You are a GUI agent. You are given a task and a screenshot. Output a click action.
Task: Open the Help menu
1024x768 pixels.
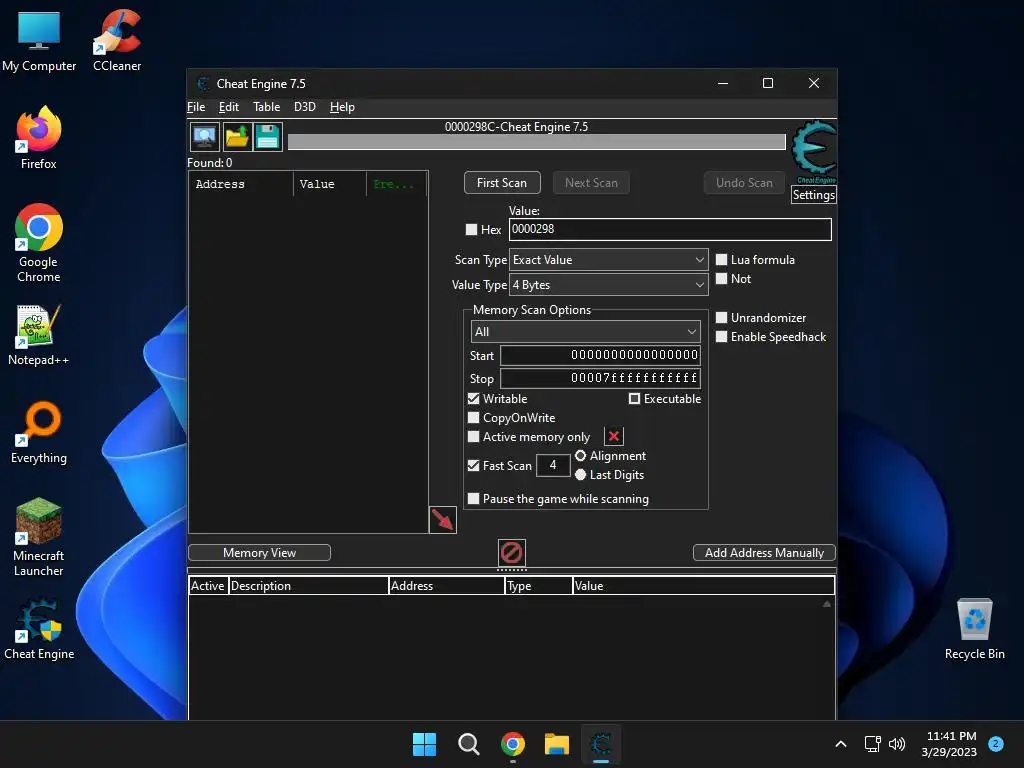coord(342,106)
